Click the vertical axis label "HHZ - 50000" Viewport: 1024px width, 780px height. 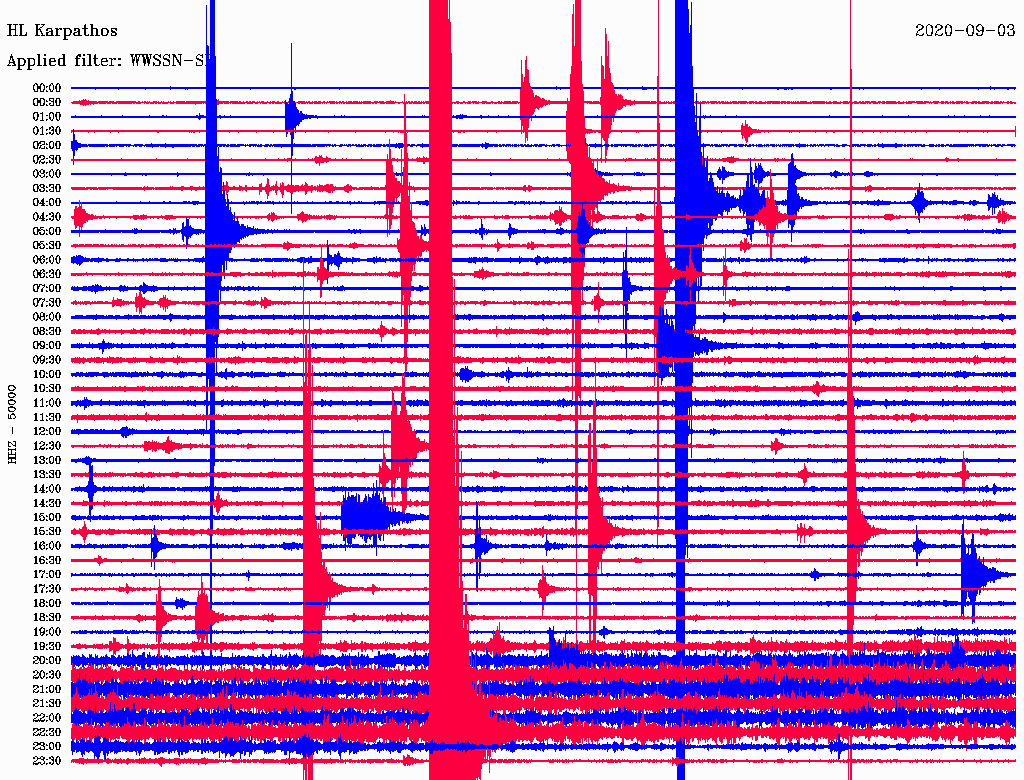pyautogui.click(x=12, y=424)
